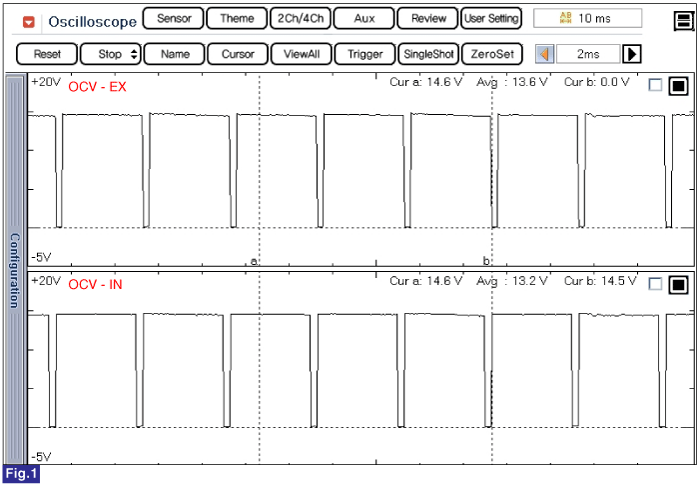Click the AB cursor time icon

[x=565, y=18]
